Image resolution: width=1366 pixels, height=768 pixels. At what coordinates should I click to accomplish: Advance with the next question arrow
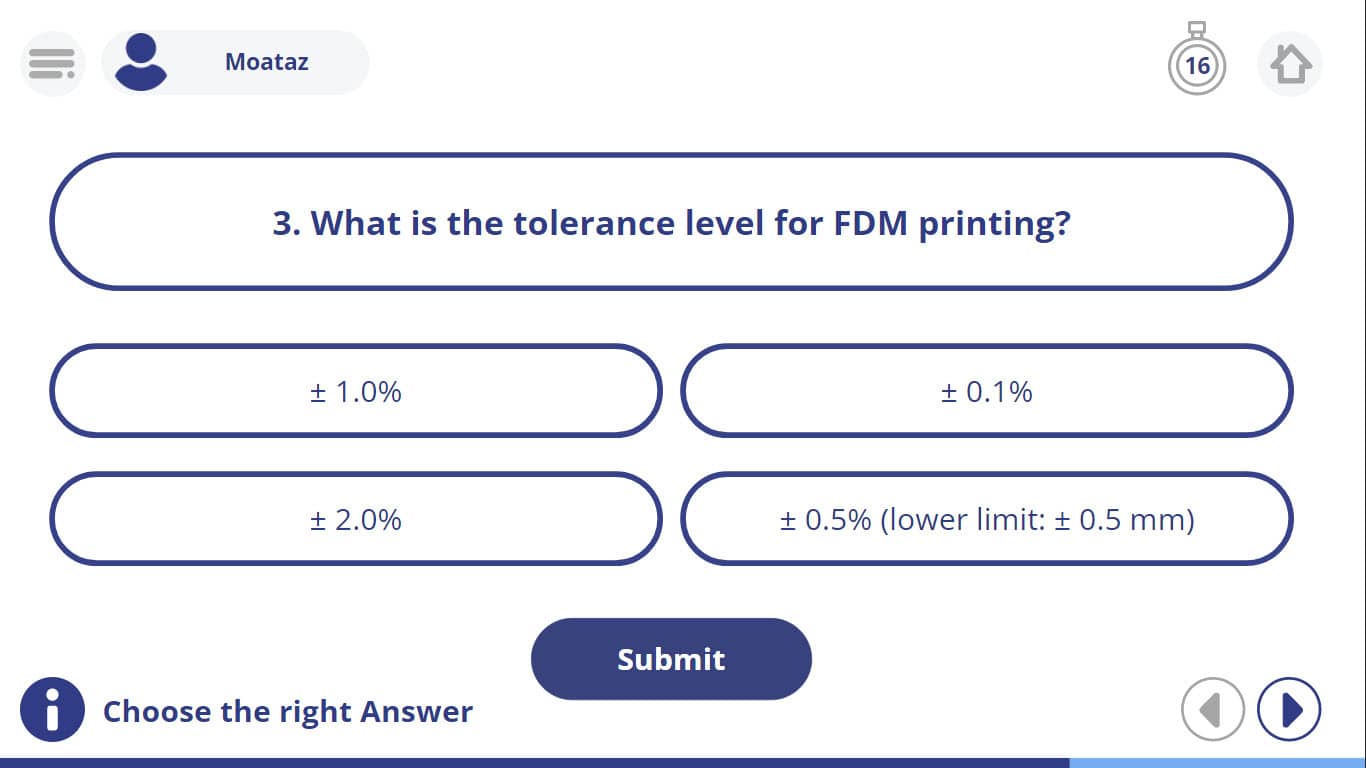tap(1289, 710)
